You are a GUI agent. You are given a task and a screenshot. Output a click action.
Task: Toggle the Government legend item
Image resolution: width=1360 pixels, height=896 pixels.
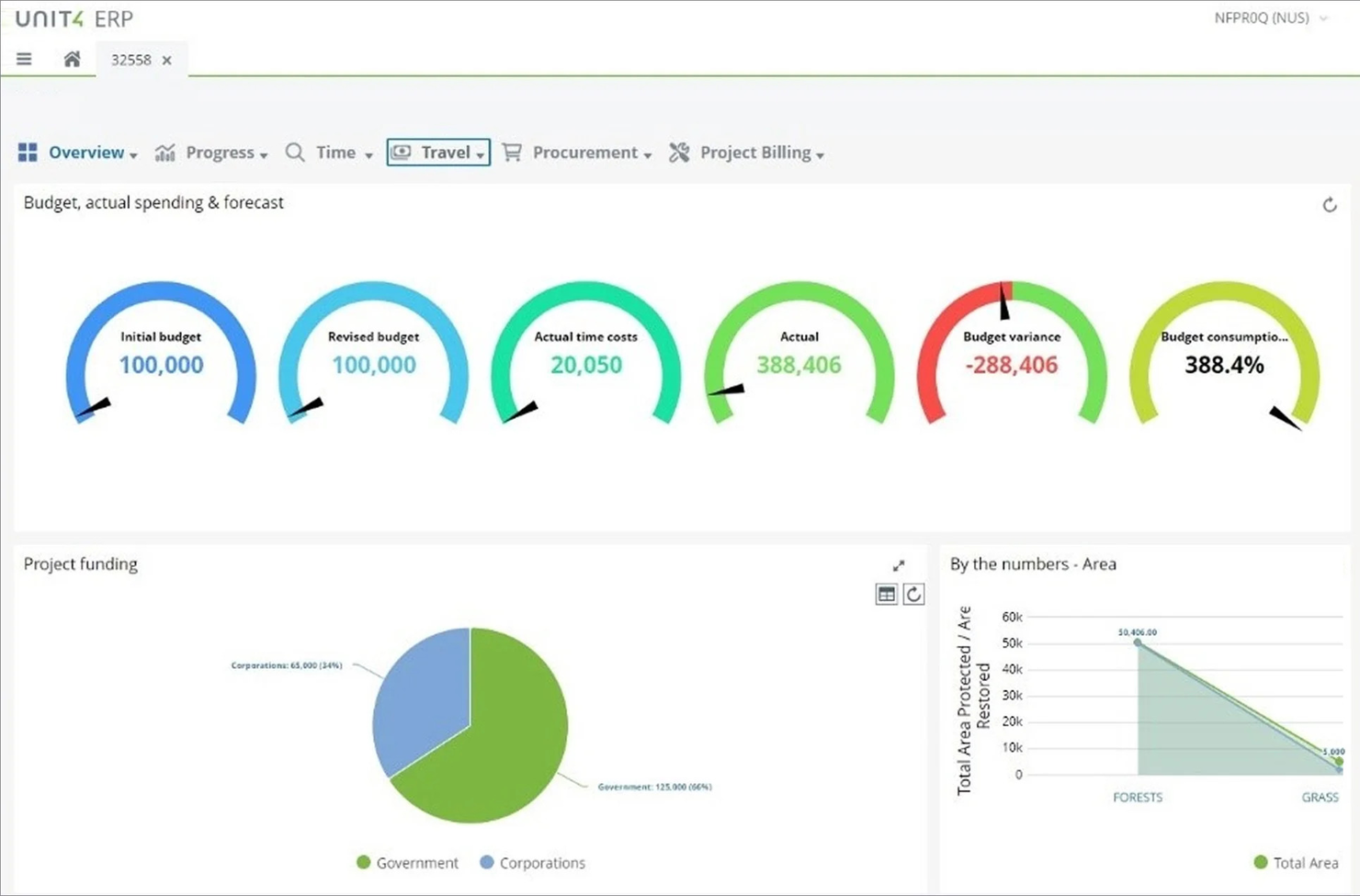(x=407, y=862)
